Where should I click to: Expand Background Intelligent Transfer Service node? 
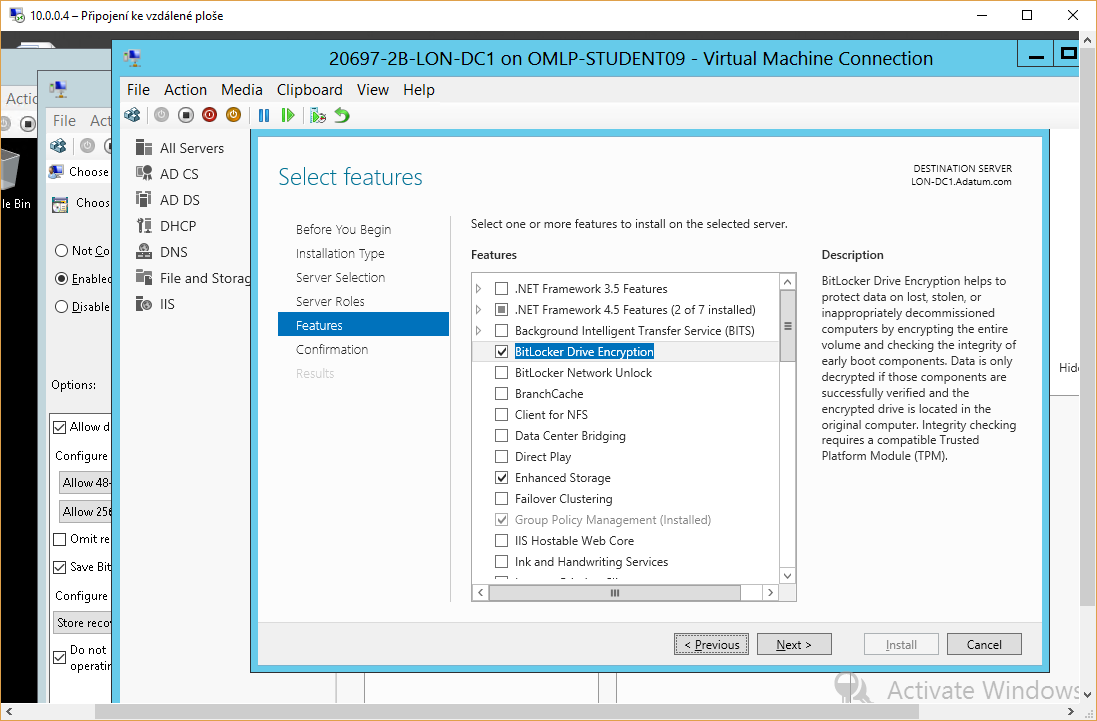479,330
